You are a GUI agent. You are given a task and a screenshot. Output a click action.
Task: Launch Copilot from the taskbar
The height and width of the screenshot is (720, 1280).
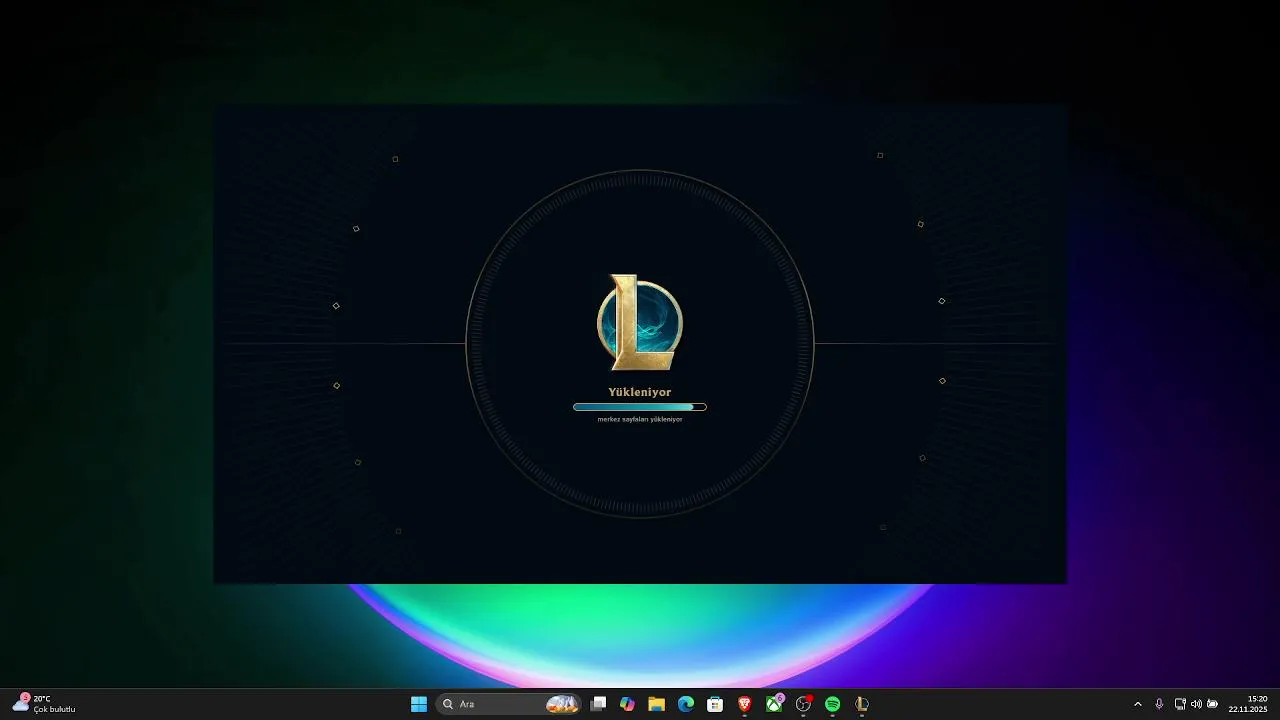tap(627, 704)
